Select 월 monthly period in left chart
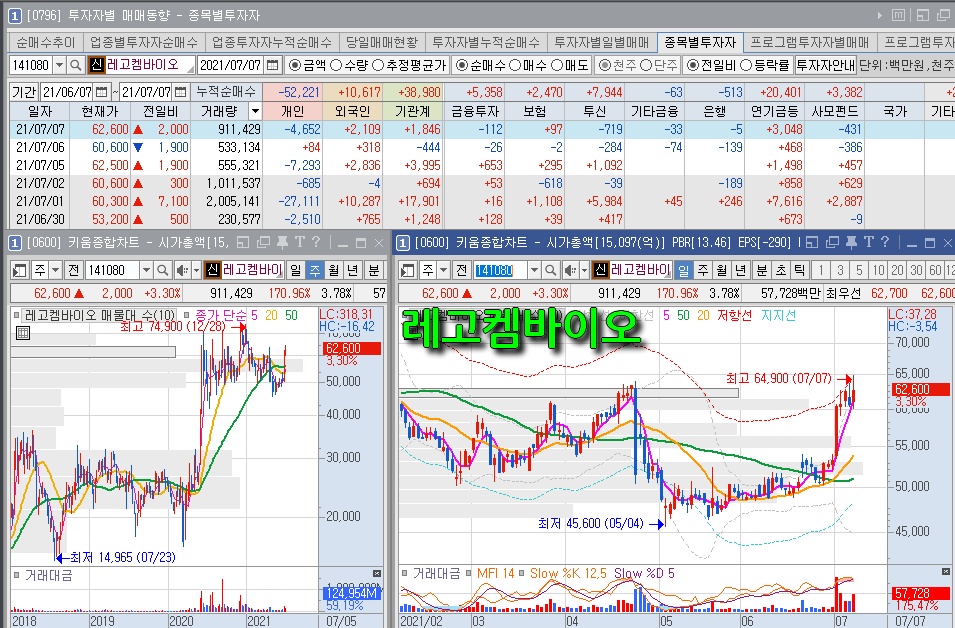This screenshot has width=955, height=628. click(334, 270)
